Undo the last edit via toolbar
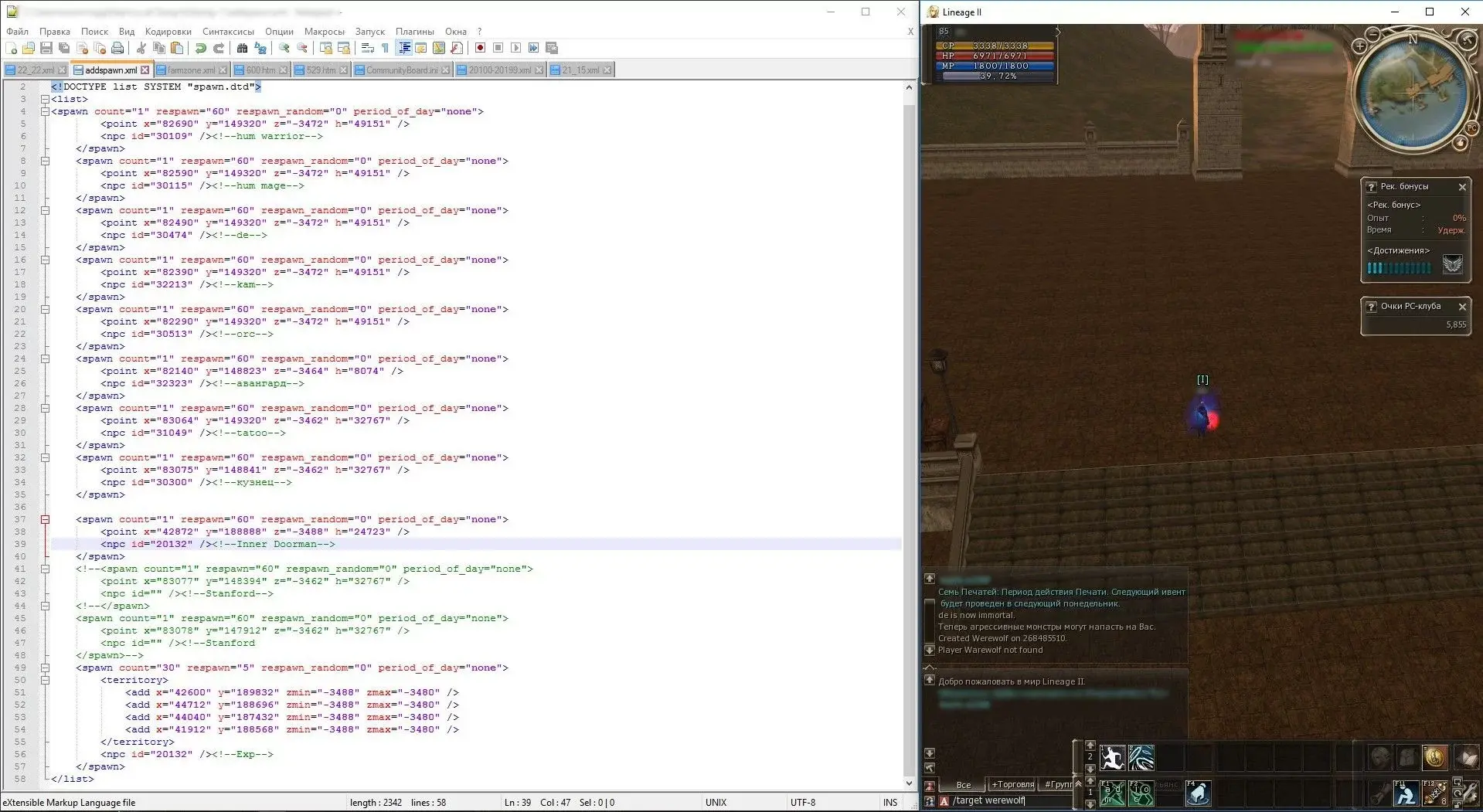 click(x=201, y=48)
